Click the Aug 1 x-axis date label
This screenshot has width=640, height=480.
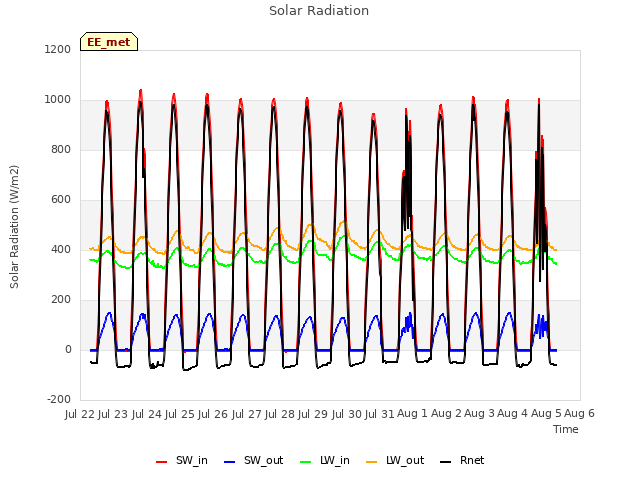click(412, 414)
